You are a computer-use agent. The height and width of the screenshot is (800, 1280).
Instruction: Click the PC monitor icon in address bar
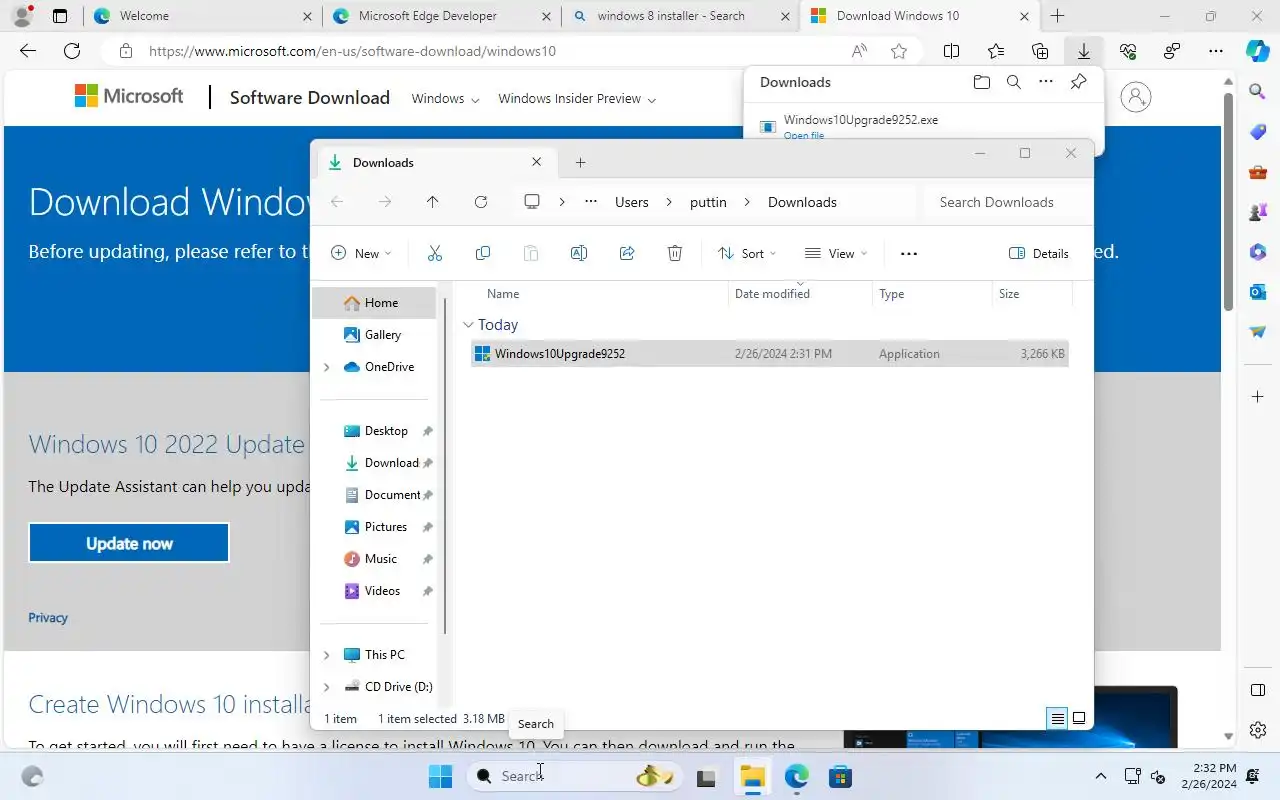532,202
